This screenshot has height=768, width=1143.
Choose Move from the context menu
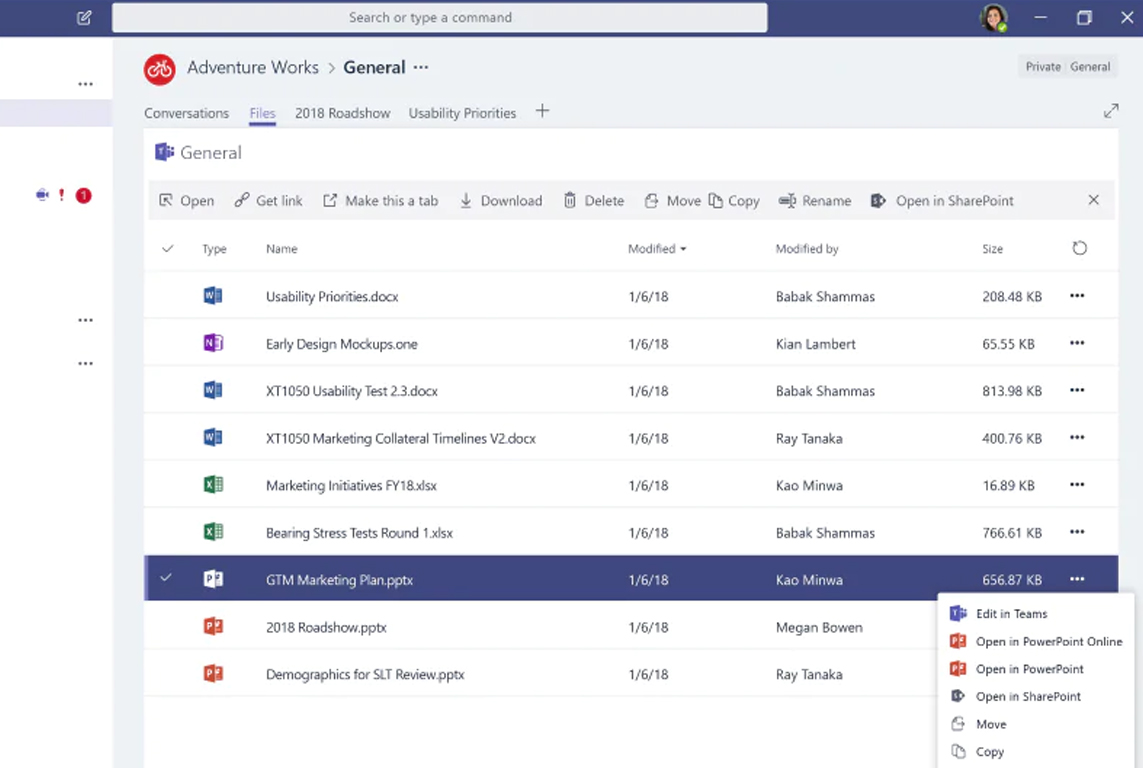click(x=978, y=724)
